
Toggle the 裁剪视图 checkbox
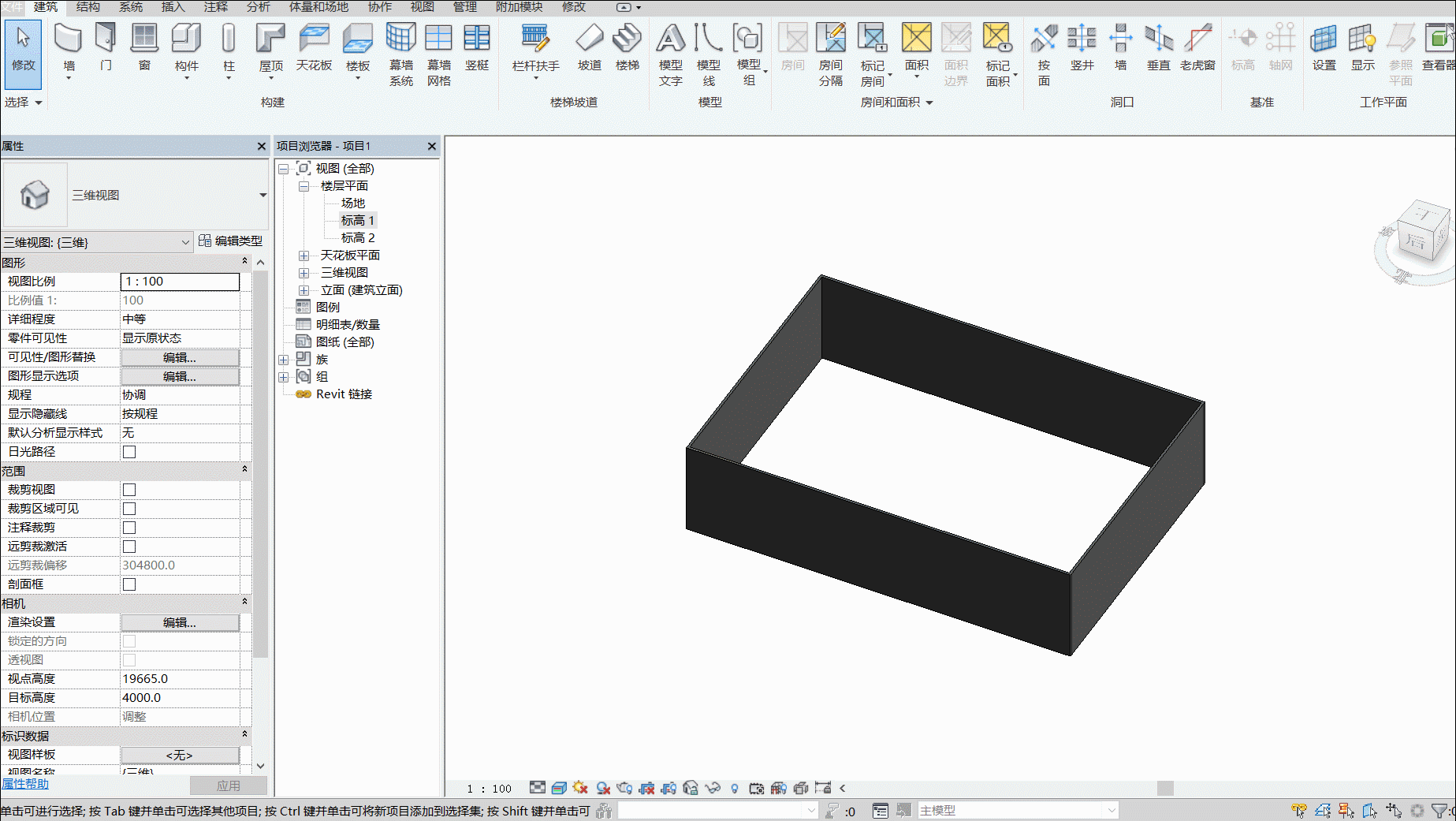tap(129, 490)
